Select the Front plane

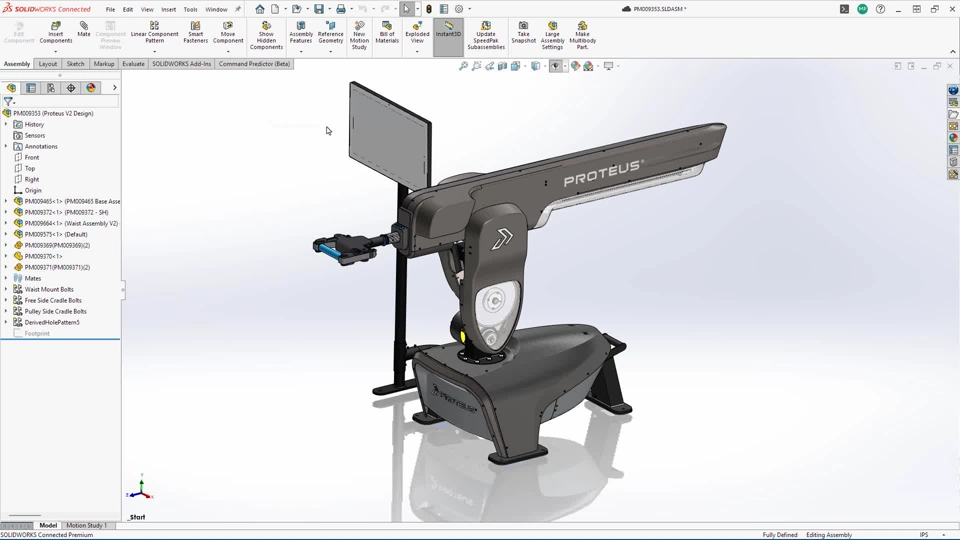(x=32, y=157)
